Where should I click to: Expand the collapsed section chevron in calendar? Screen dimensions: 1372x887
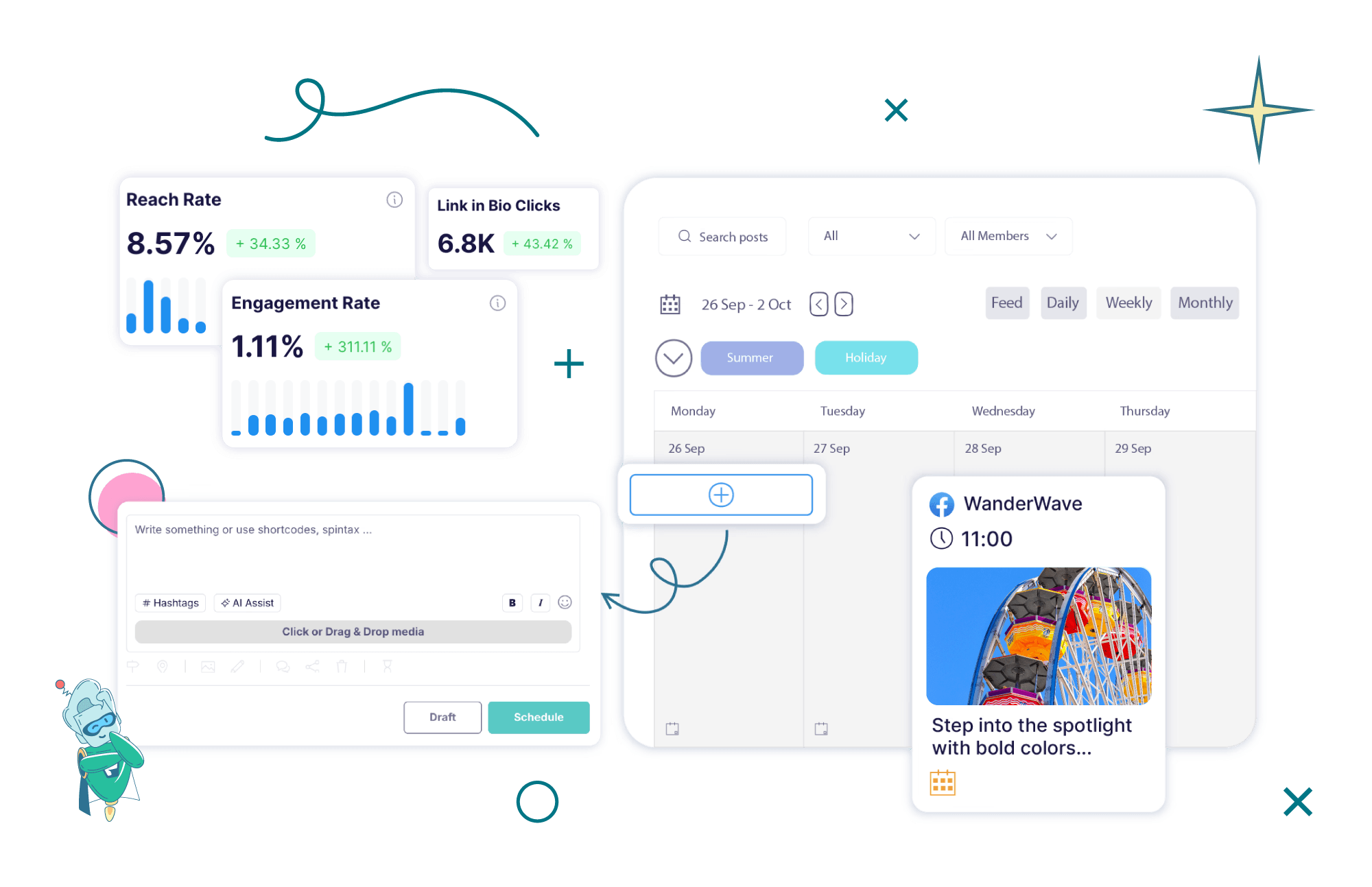pyautogui.click(x=673, y=358)
